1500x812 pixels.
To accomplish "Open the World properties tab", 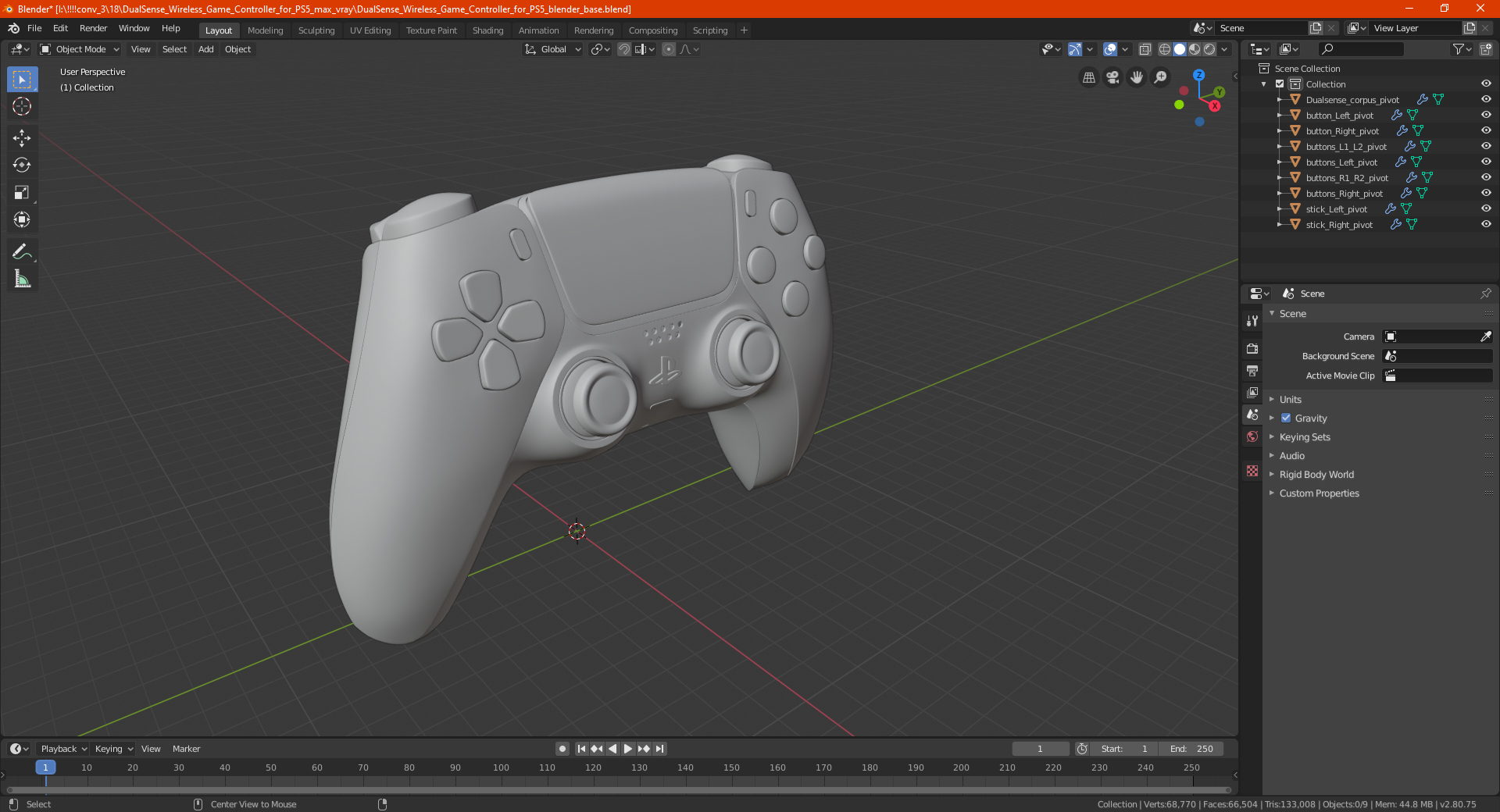I will click(x=1252, y=436).
